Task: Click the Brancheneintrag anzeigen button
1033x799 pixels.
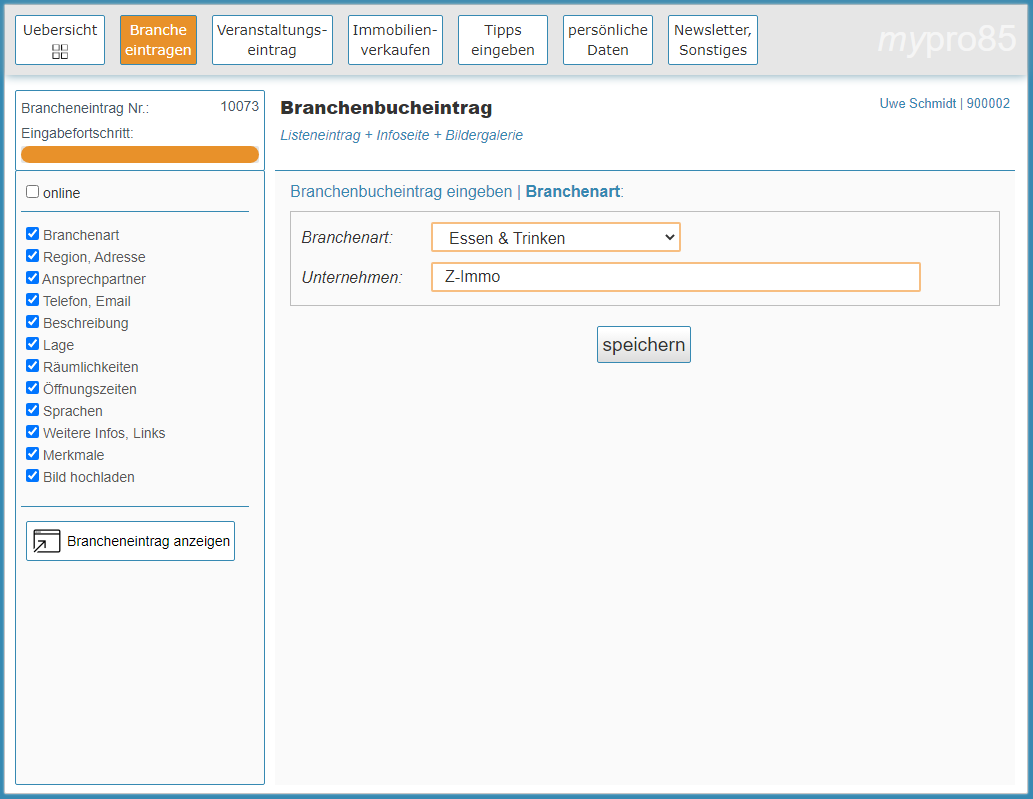Action: click(130, 541)
